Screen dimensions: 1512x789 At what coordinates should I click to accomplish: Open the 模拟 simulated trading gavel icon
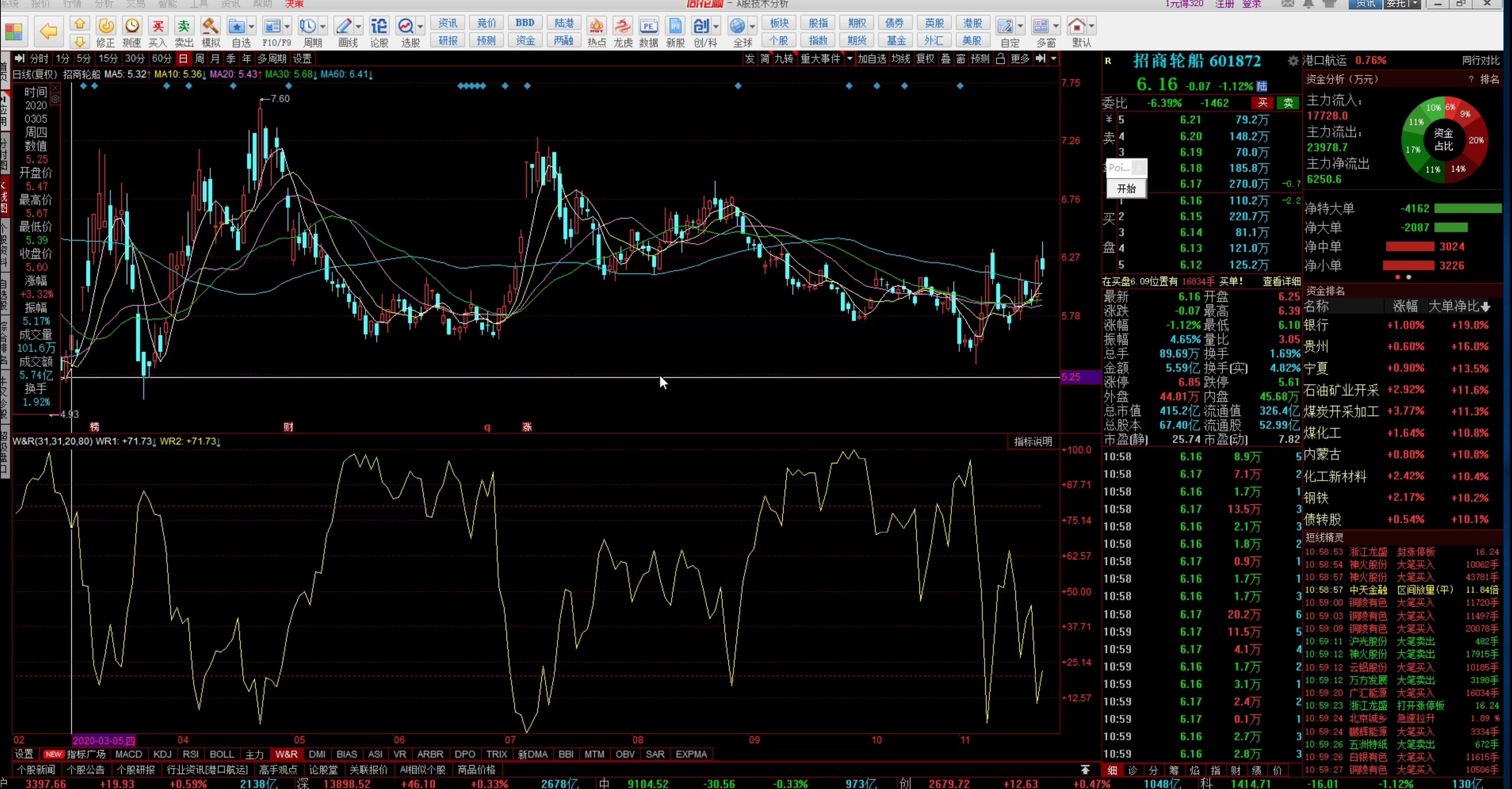(210, 32)
